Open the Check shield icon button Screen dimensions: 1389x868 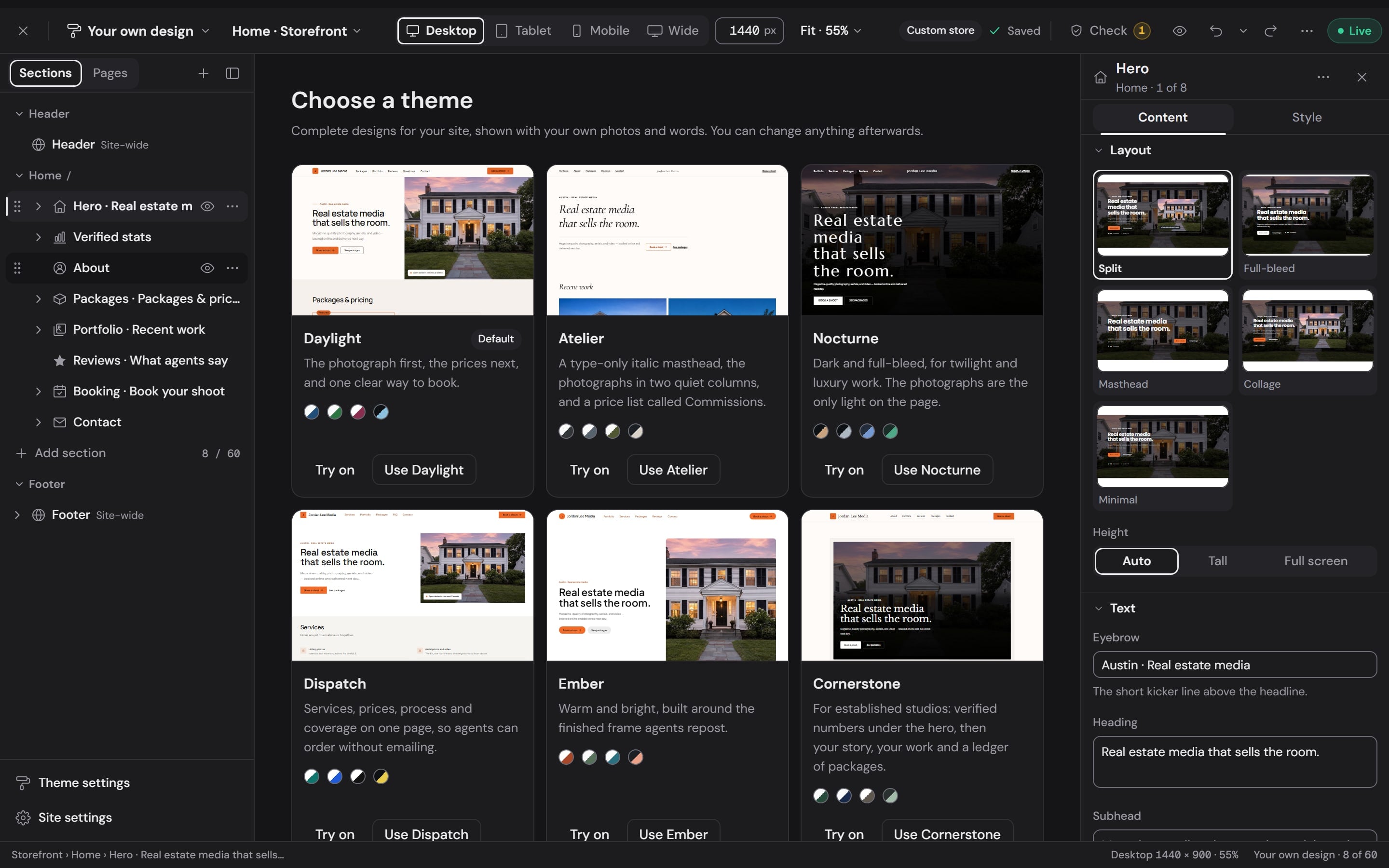pyautogui.click(x=1111, y=30)
